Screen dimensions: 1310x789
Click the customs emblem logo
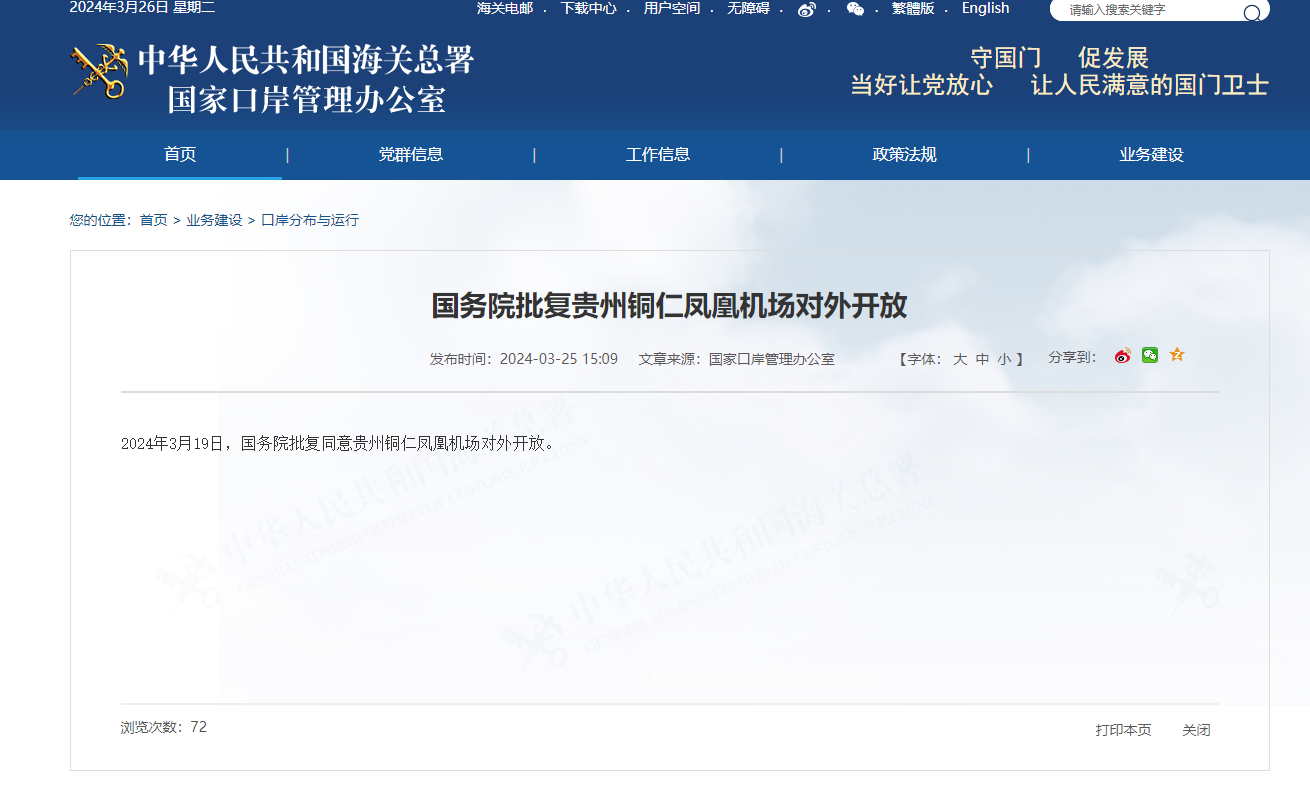coord(98,71)
